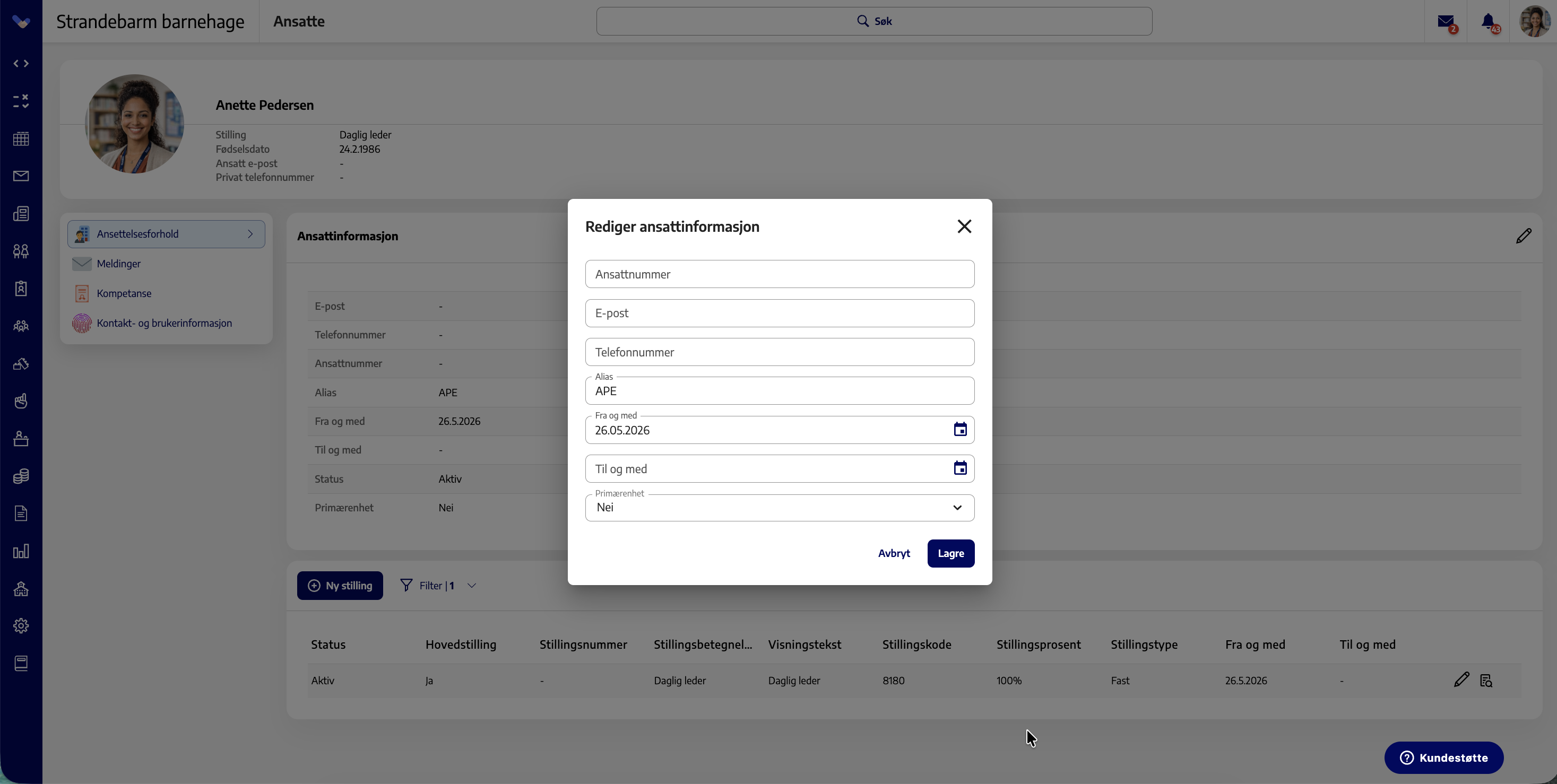Open the Meldinger section

click(118, 263)
